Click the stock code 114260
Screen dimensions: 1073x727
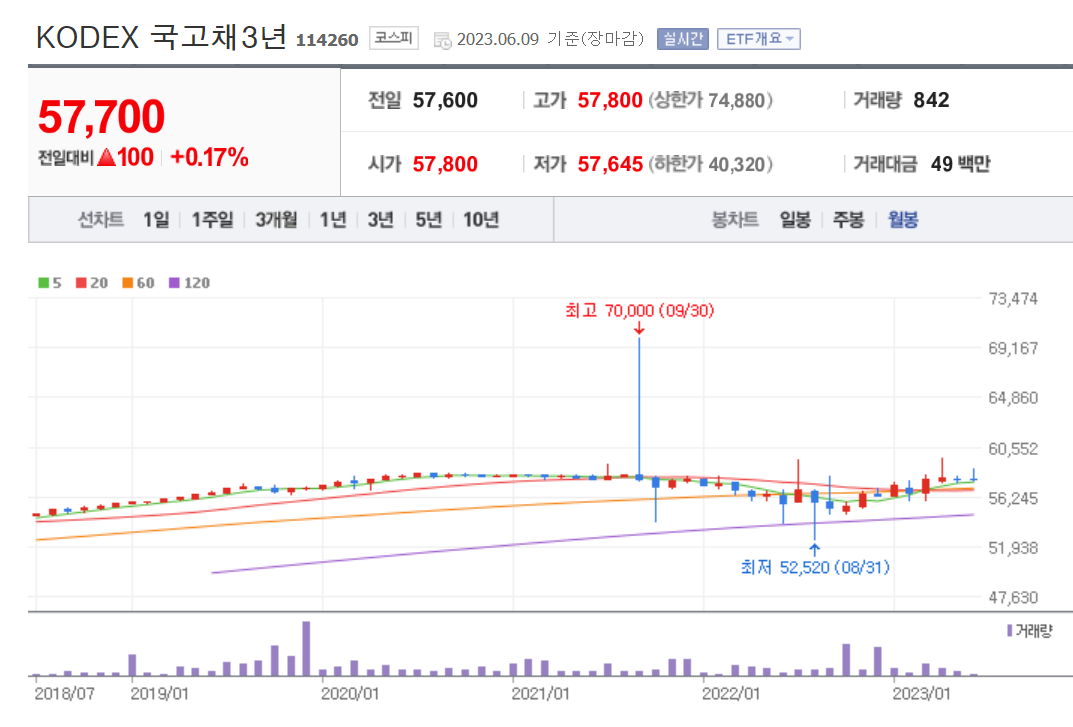click(327, 40)
